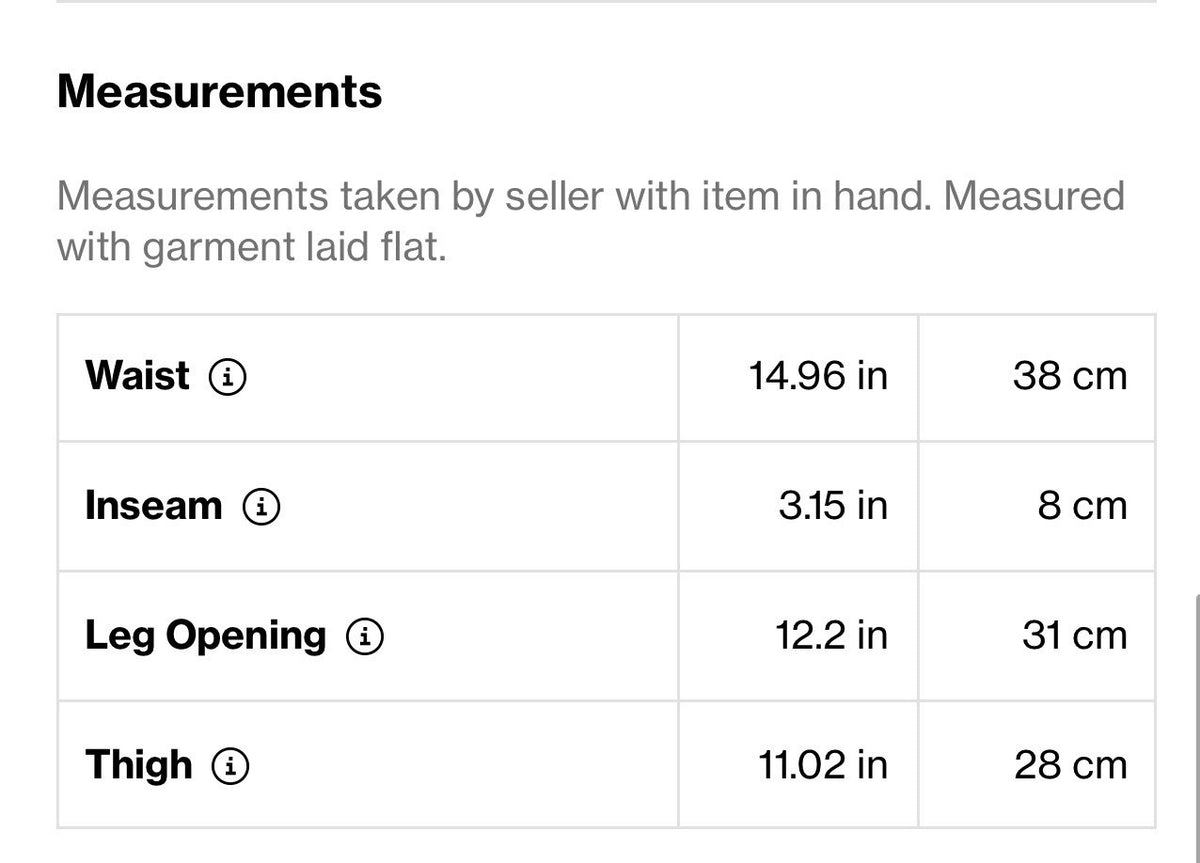1200x863 pixels.
Task: Select the 38 cm waist value
Action: [x=1070, y=376]
